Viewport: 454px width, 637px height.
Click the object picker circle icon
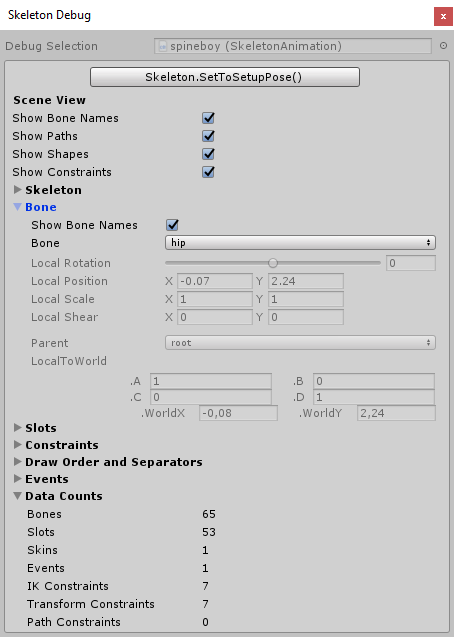443,46
